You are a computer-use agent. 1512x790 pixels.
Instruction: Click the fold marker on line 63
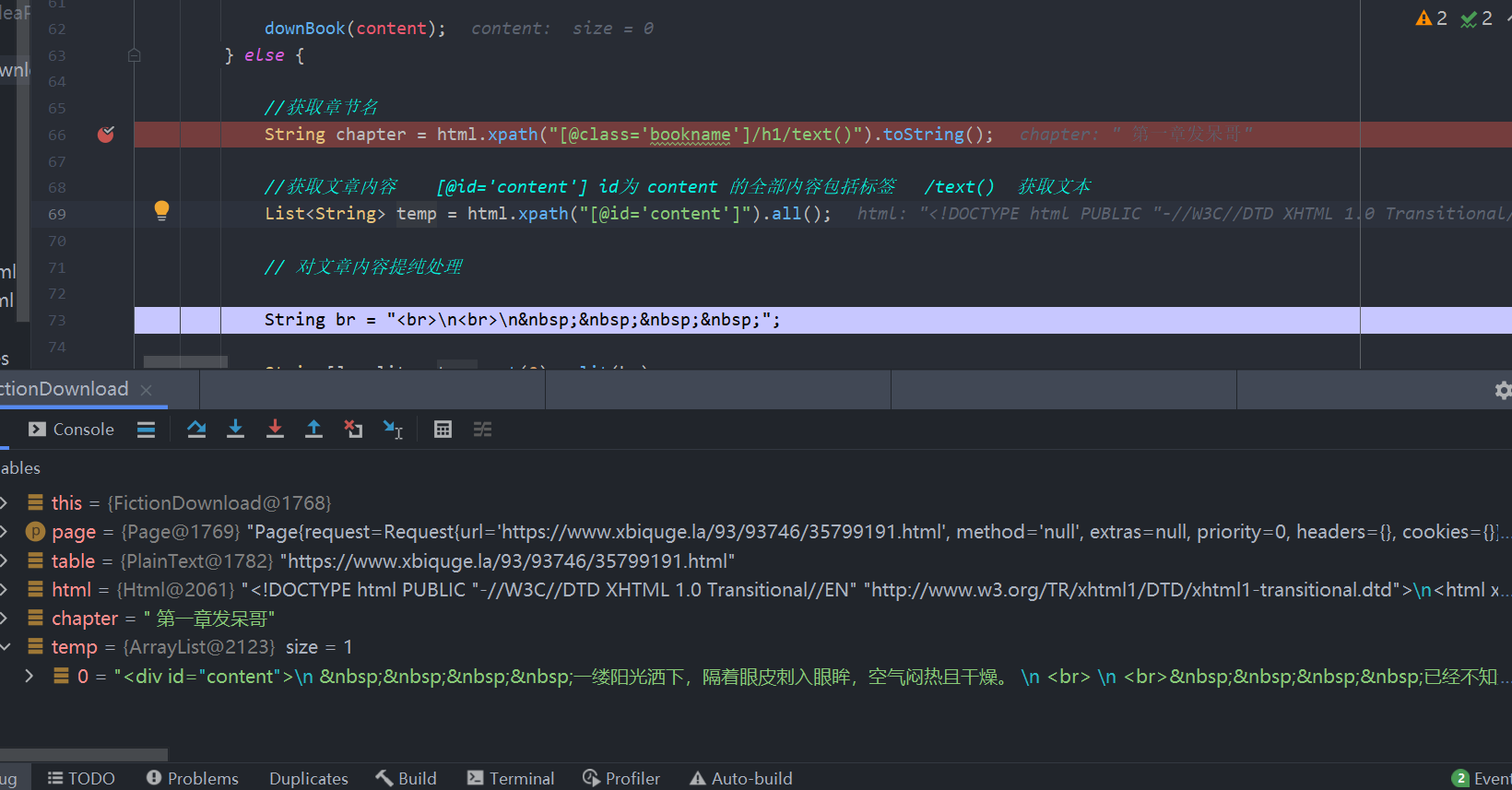[134, 55]
